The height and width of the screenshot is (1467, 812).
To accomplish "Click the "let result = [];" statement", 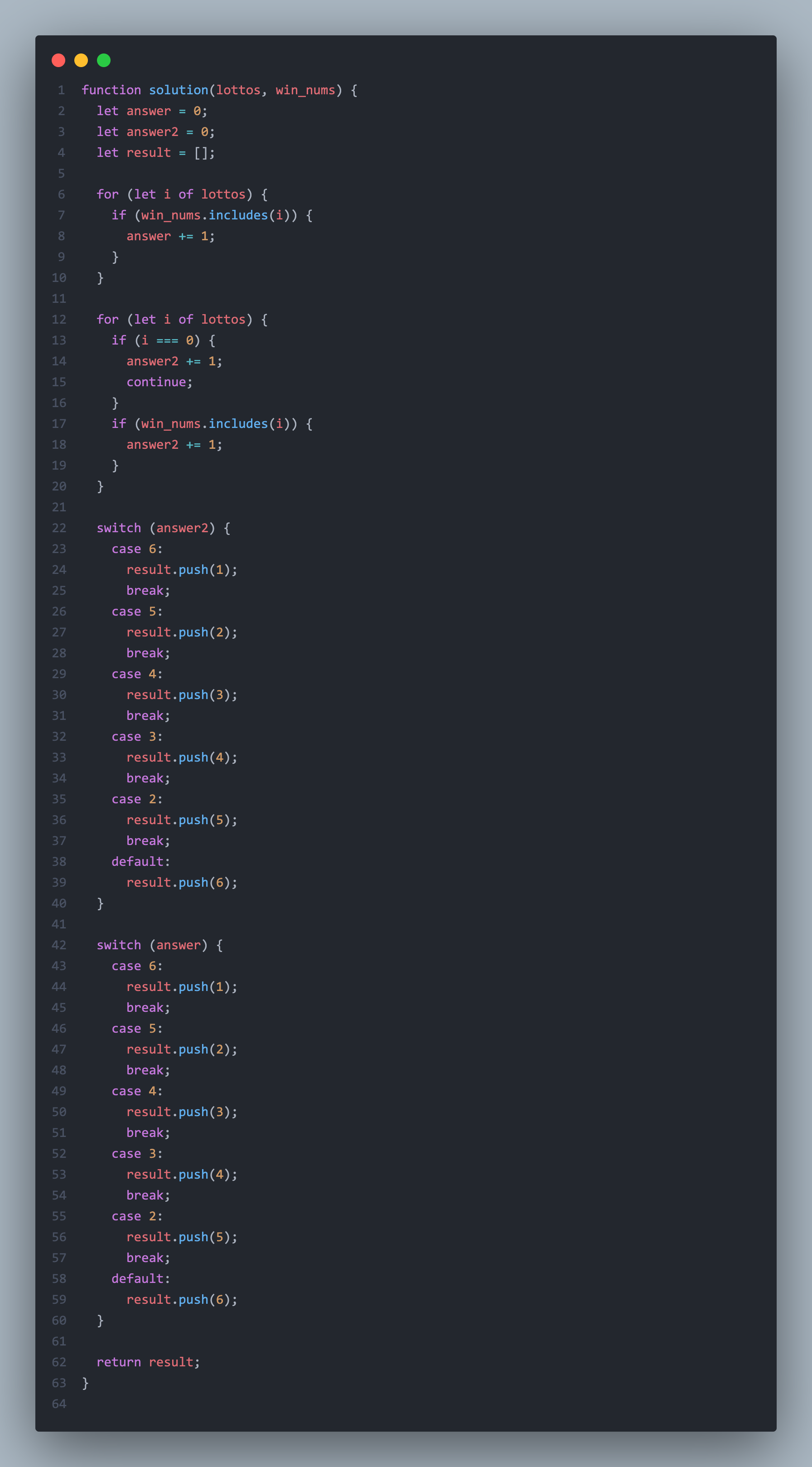I will (x=156, y=153).
